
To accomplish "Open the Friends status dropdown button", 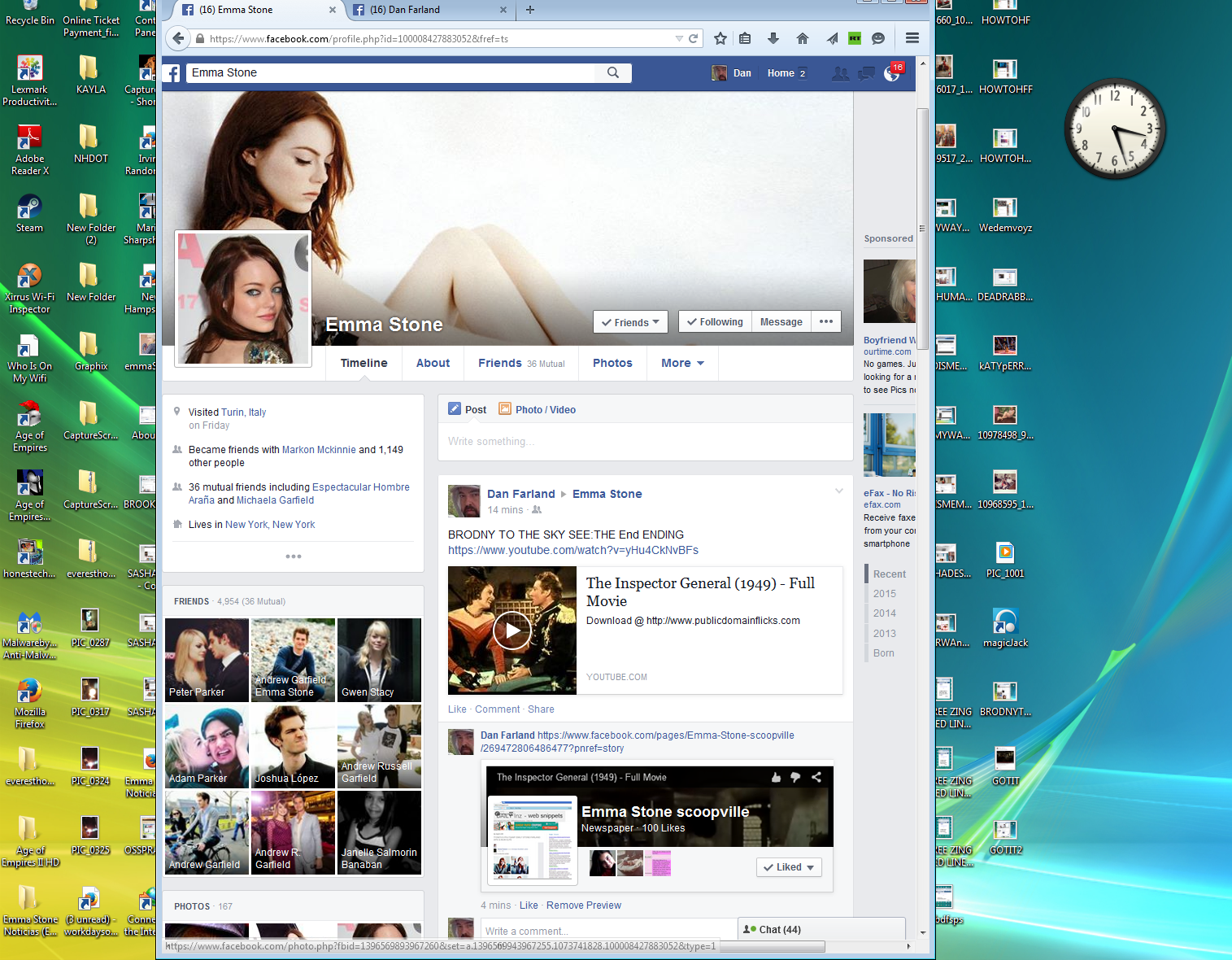I will (630, 322).
